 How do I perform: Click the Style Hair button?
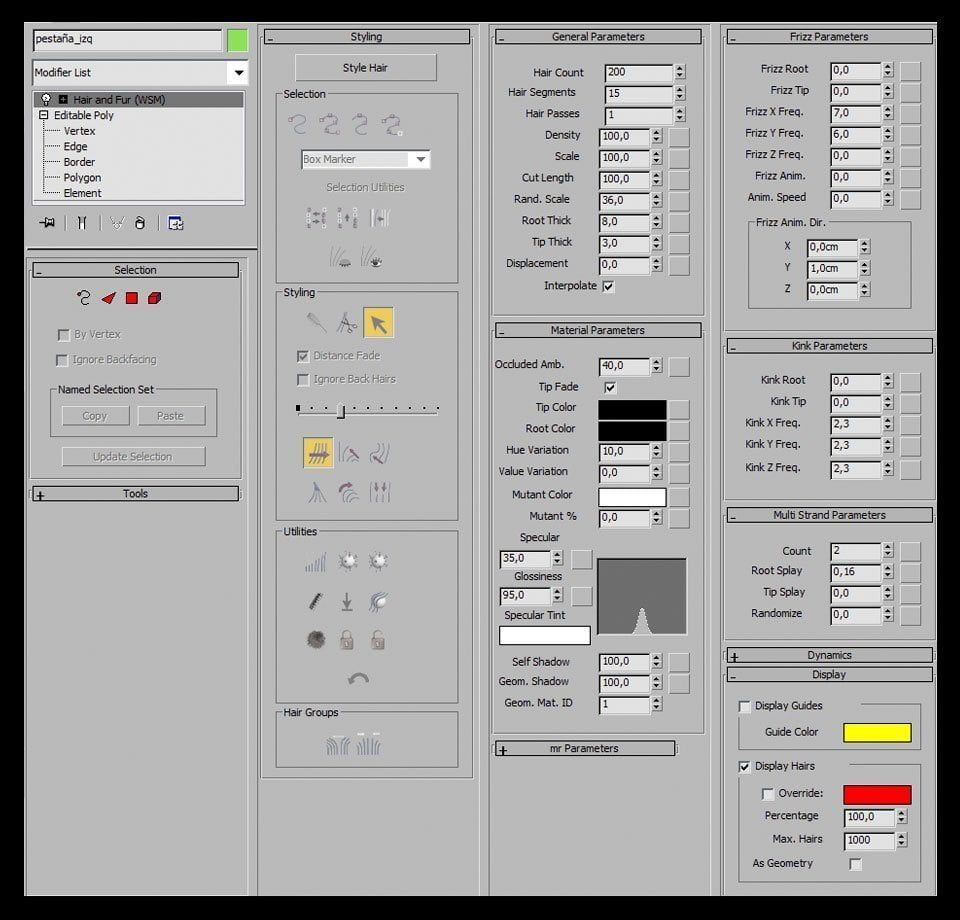point(366,68)
